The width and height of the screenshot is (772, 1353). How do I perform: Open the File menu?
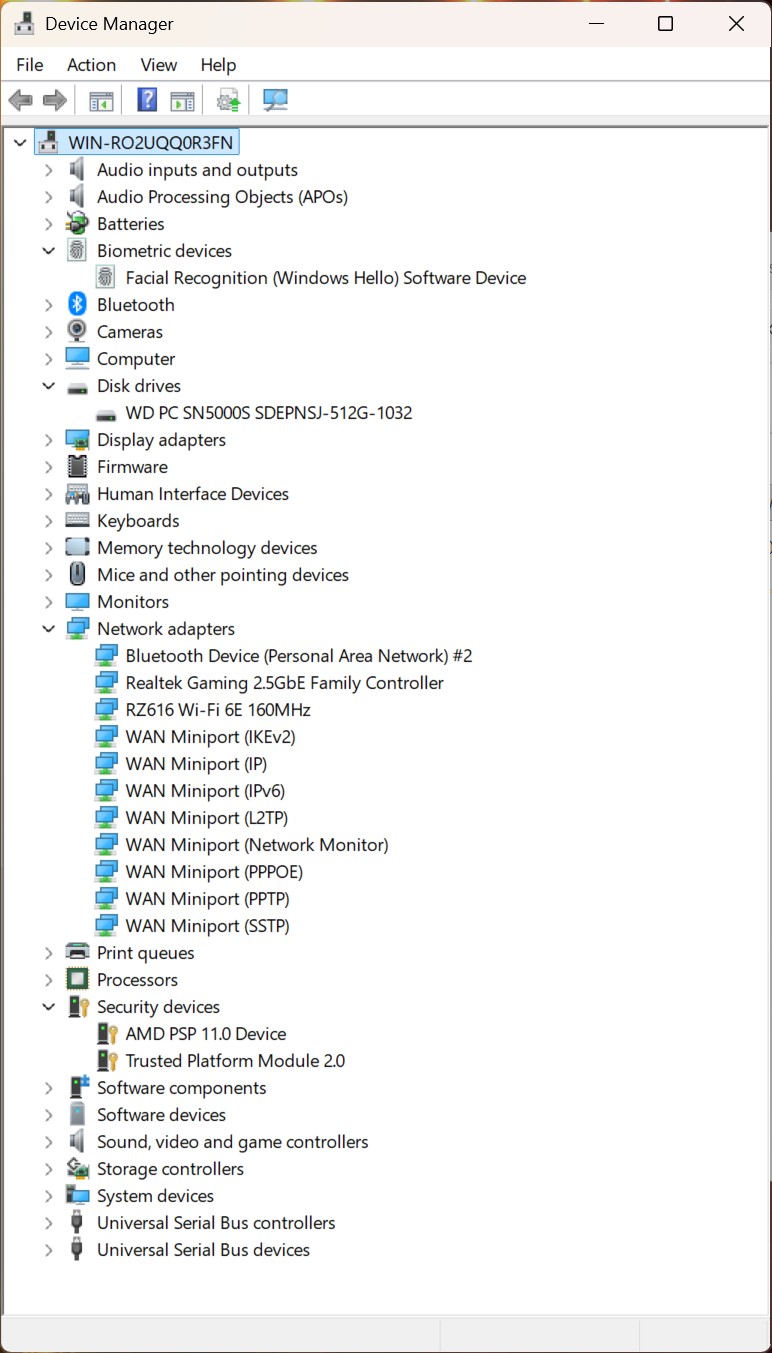point(29,64)
